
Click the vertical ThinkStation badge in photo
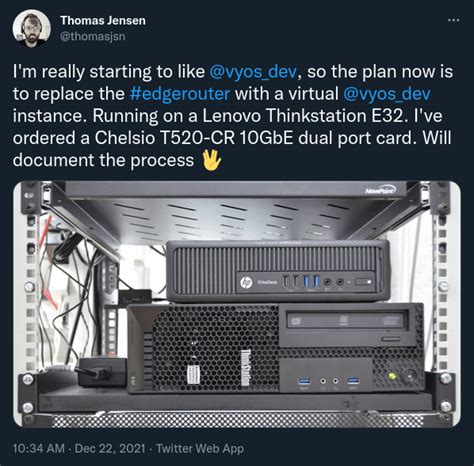(246, 368)
